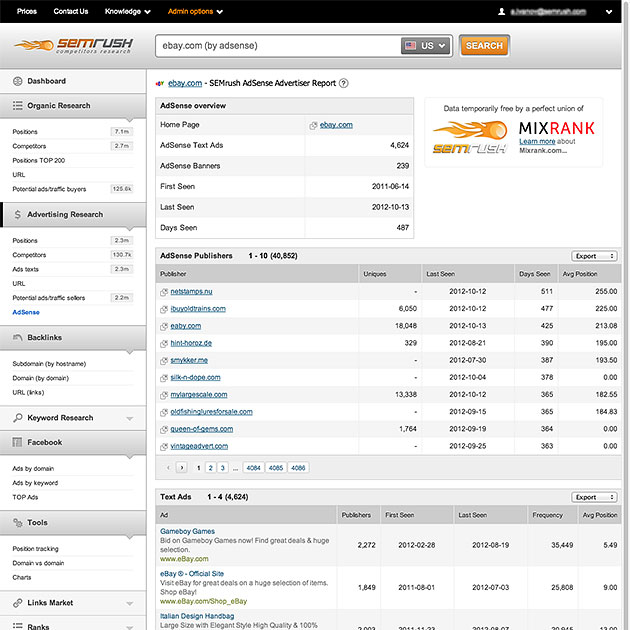Click the MIXRANK logo
630x630 pixels.
coord(557,128)
